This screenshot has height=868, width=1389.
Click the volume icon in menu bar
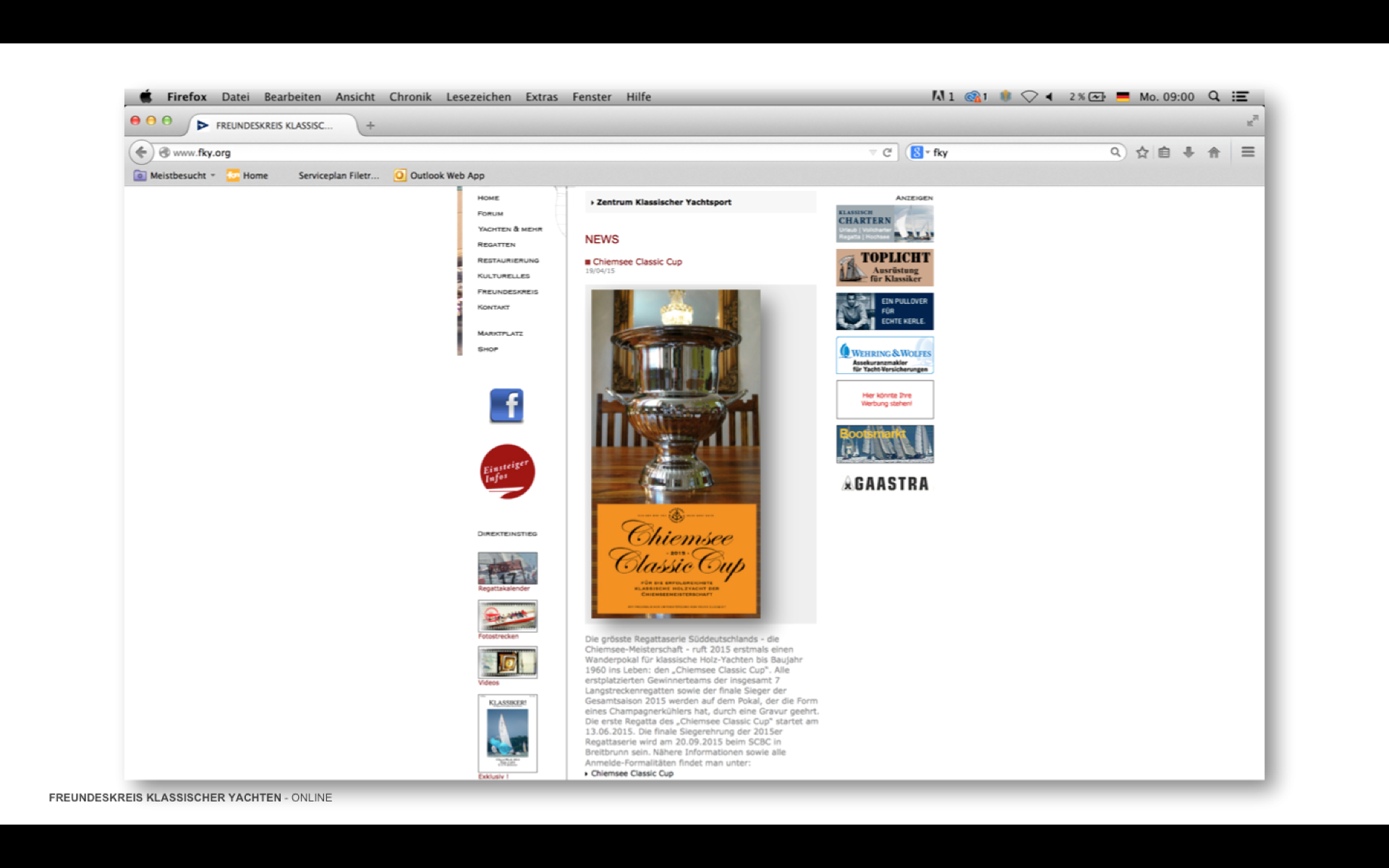click(x=1049, y=96)
